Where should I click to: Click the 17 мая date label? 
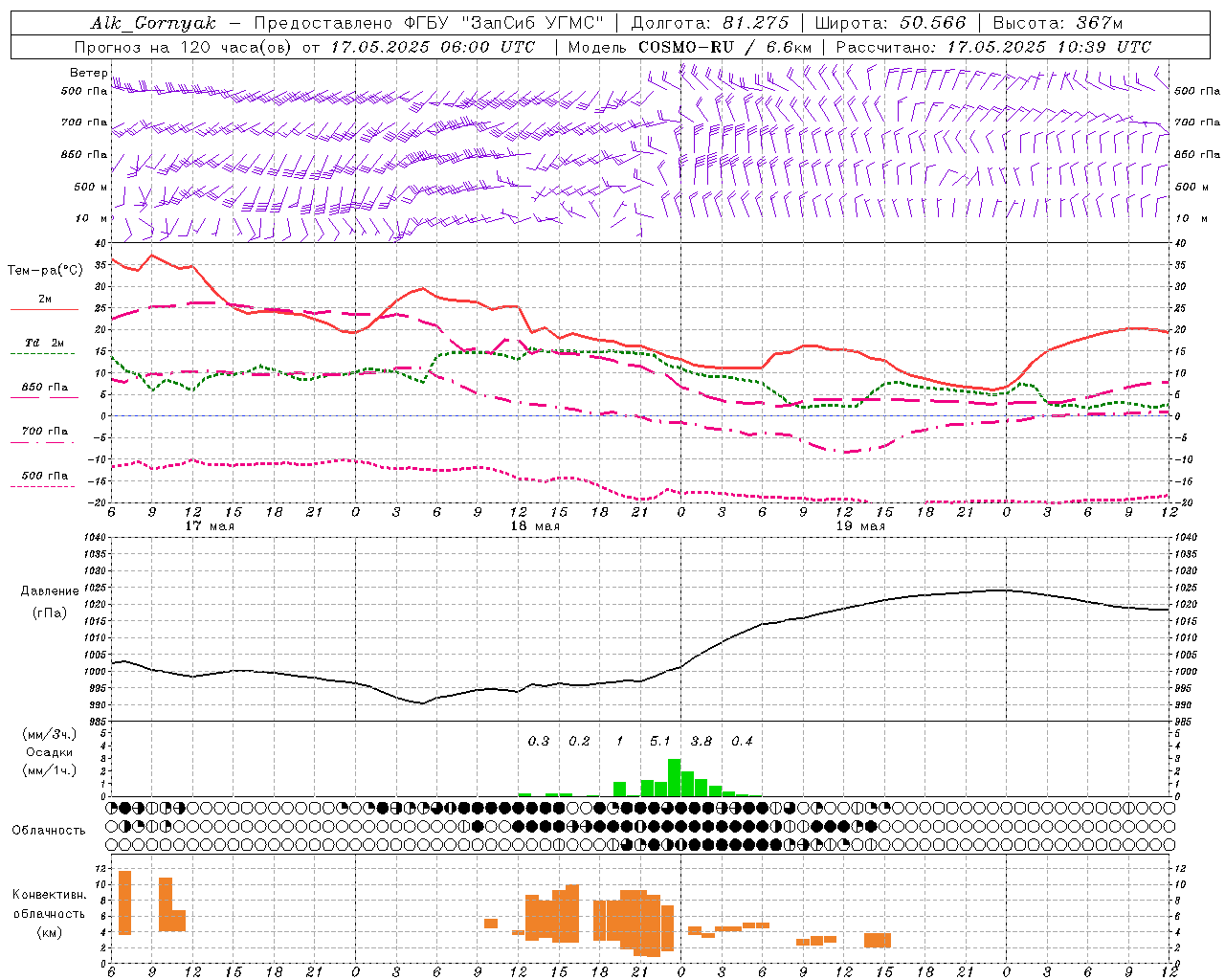210,525
